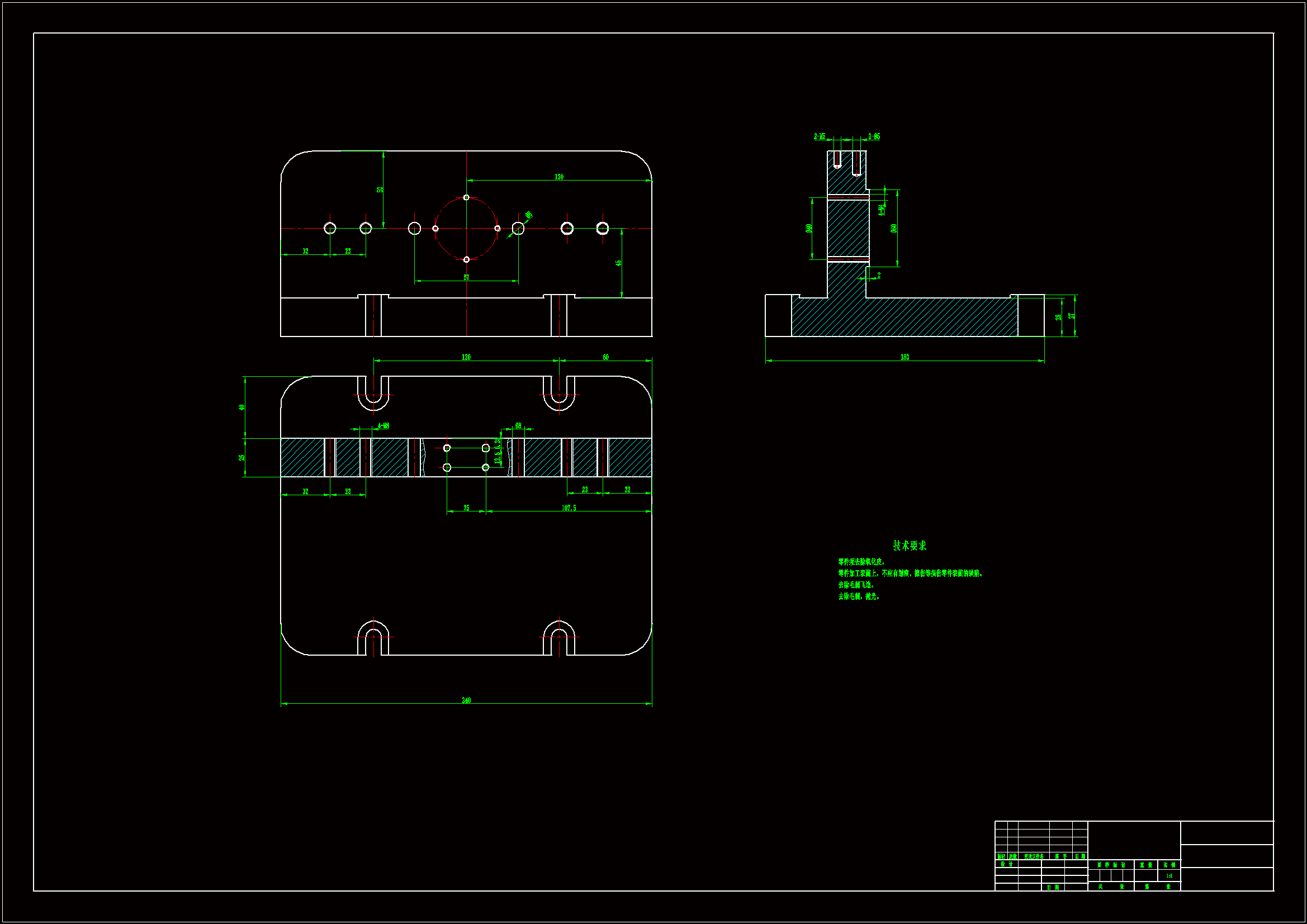Click the Φ40 dimension on section view
This screenshot has height=924, width=1307.
tap(808, 228)
